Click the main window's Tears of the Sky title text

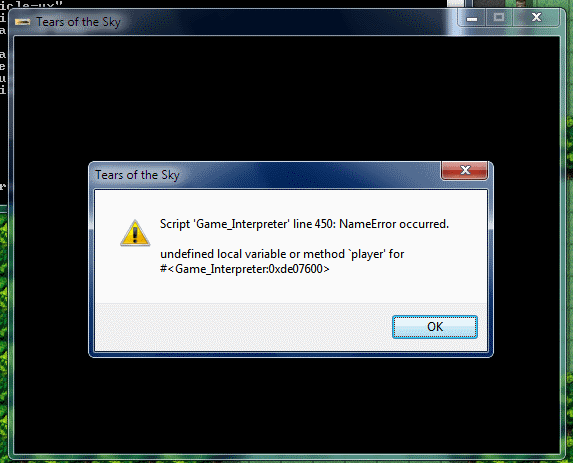click(x=78, y=22)
